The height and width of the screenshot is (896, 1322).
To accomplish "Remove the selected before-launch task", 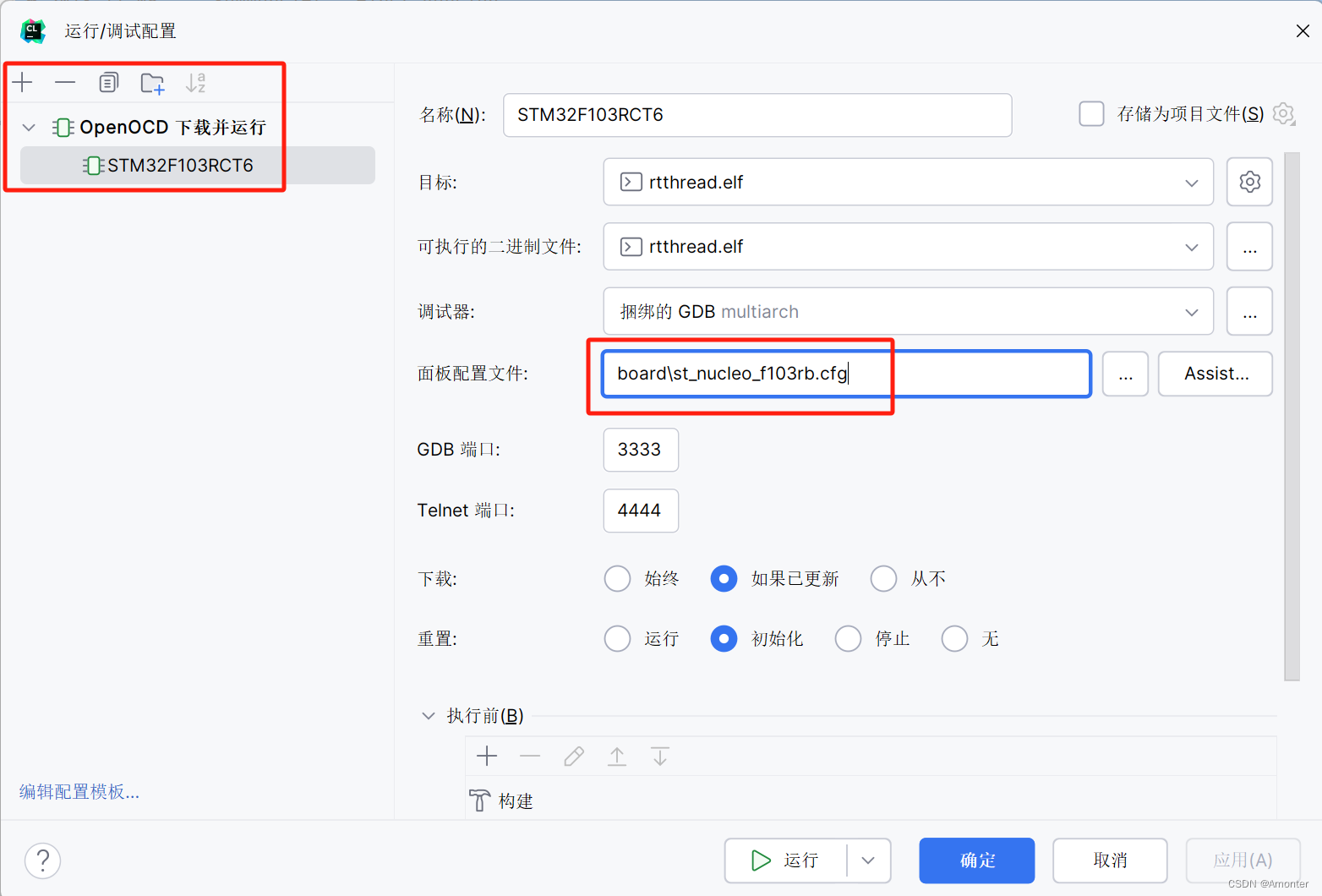I will (530, 756).
